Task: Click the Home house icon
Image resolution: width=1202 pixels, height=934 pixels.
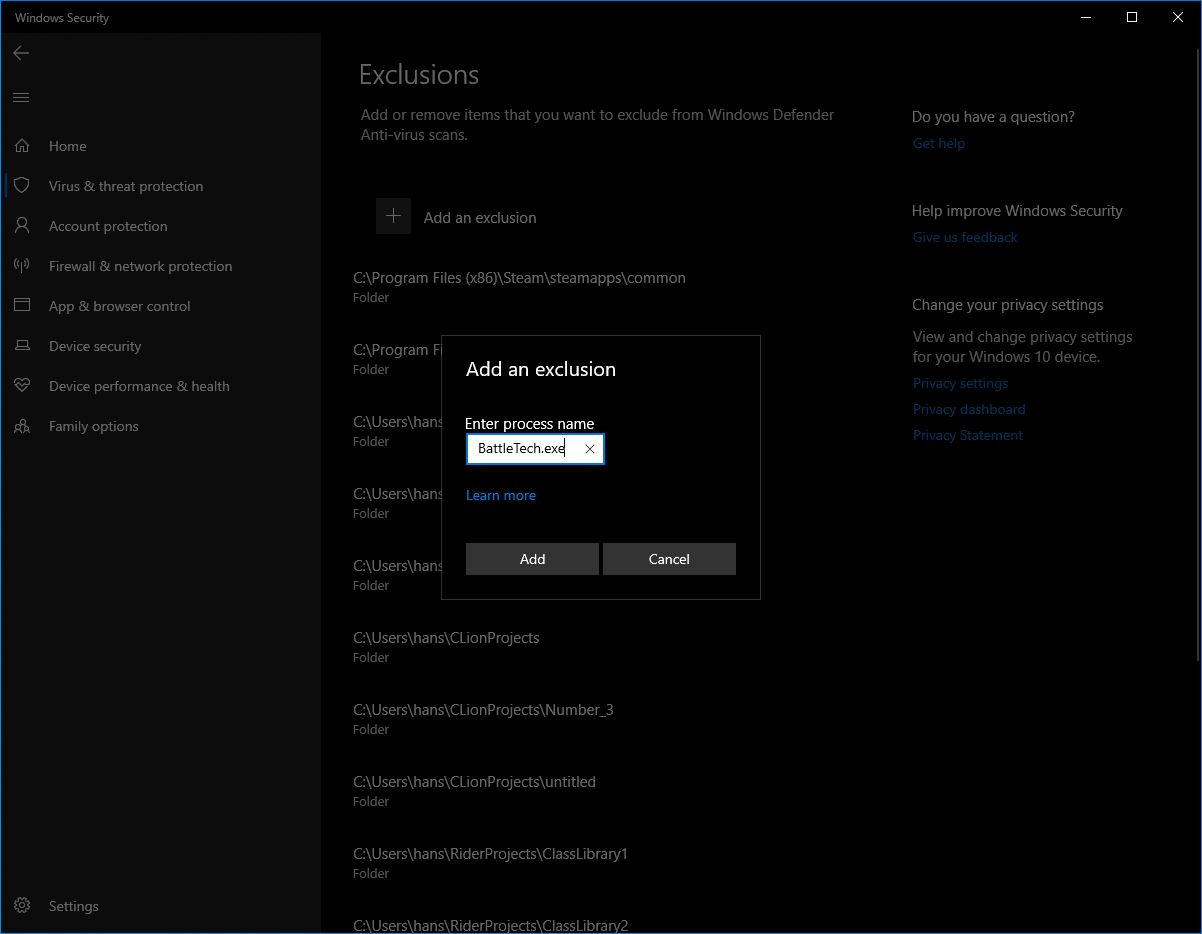Action: (22, 146)
